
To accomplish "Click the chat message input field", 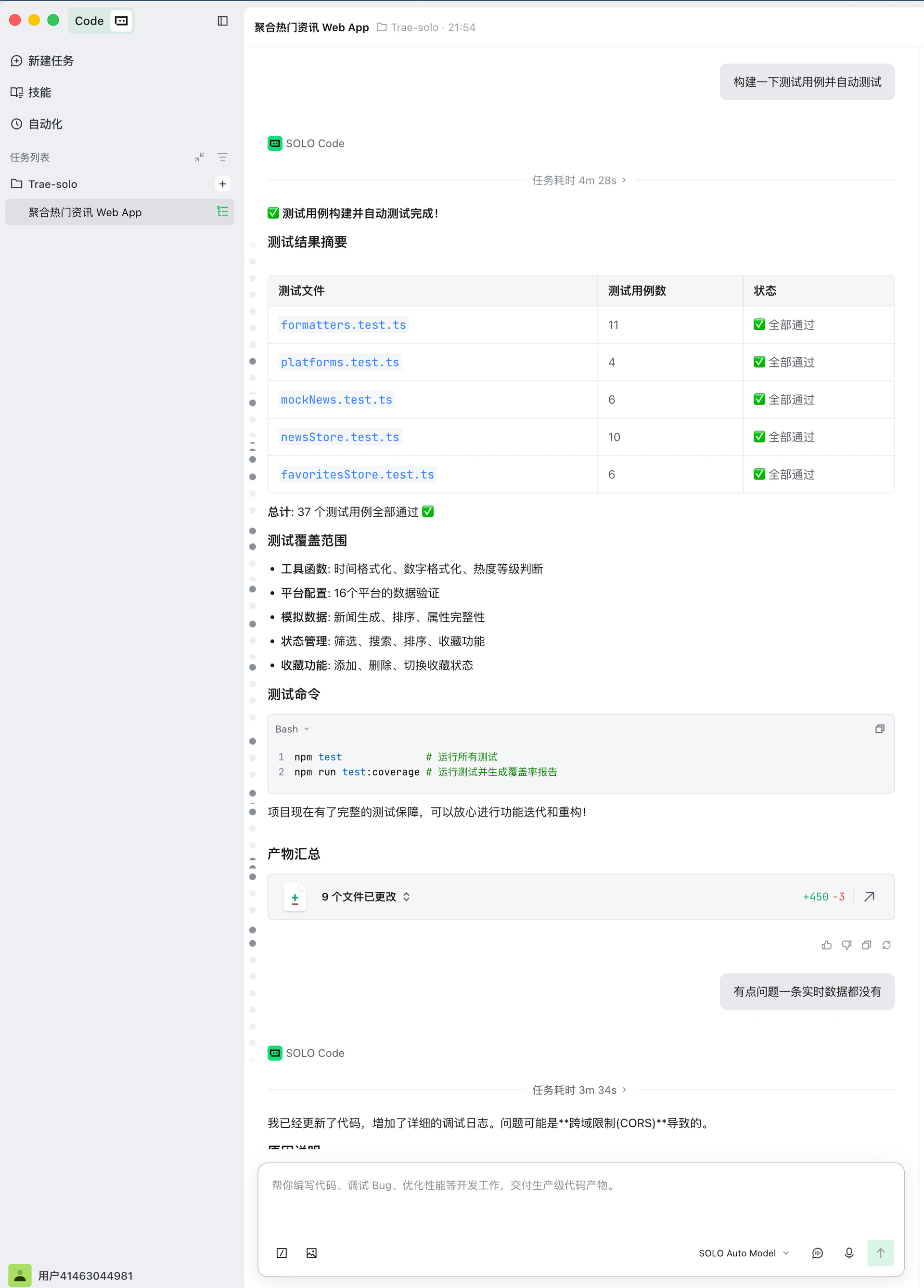I will pyautogui.click(x=580, y=1204).
